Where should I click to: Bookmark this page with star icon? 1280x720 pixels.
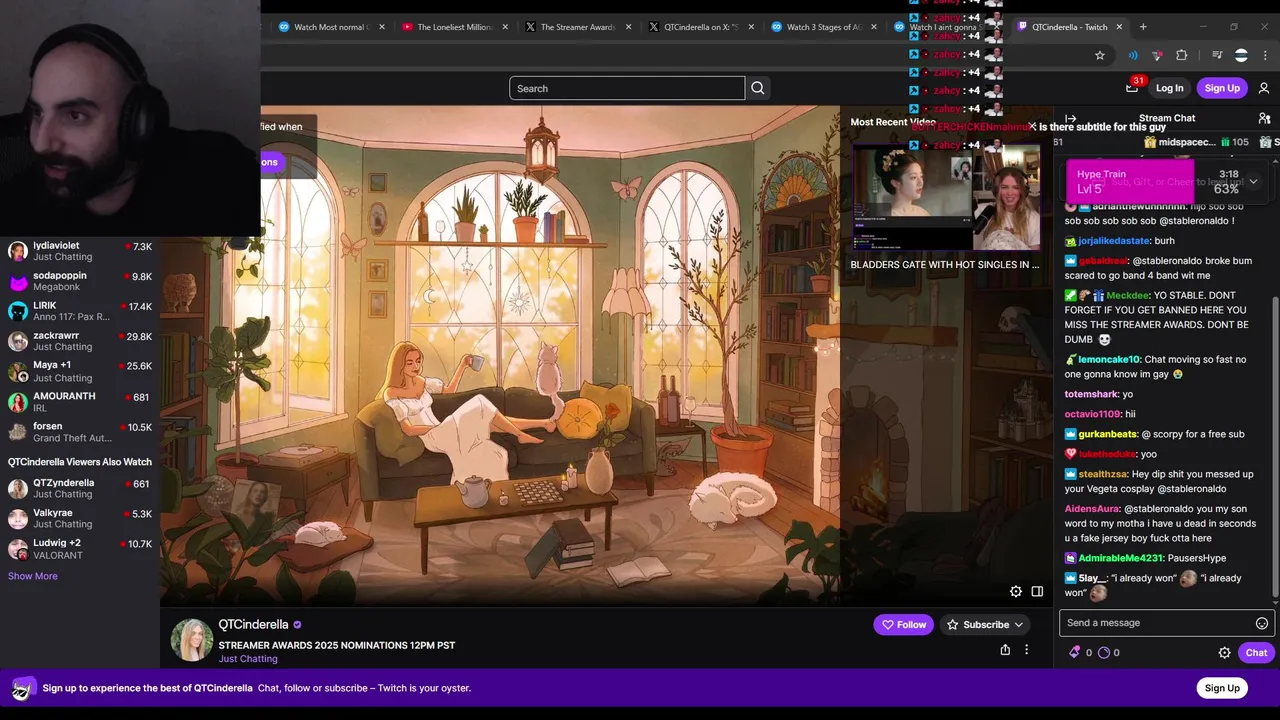tap(1100, 55)
